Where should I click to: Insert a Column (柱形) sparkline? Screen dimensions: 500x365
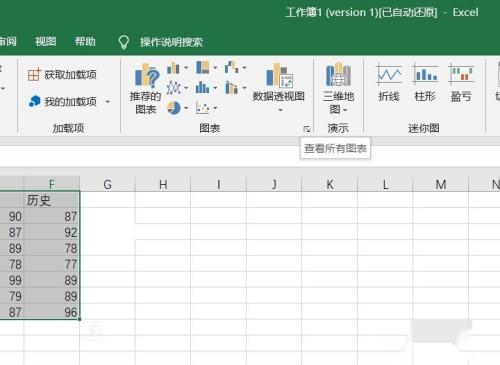(425, 83)
